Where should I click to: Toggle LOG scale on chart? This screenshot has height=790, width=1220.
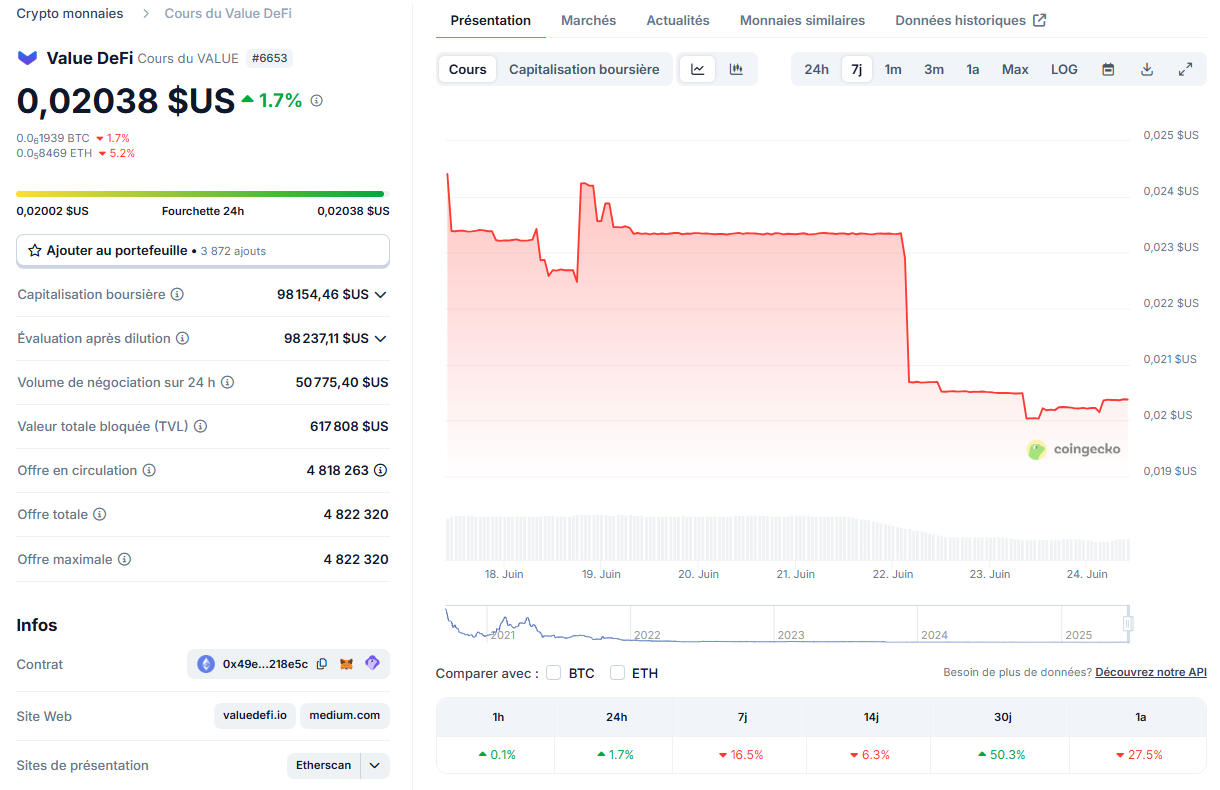[x=1064, y=69]
